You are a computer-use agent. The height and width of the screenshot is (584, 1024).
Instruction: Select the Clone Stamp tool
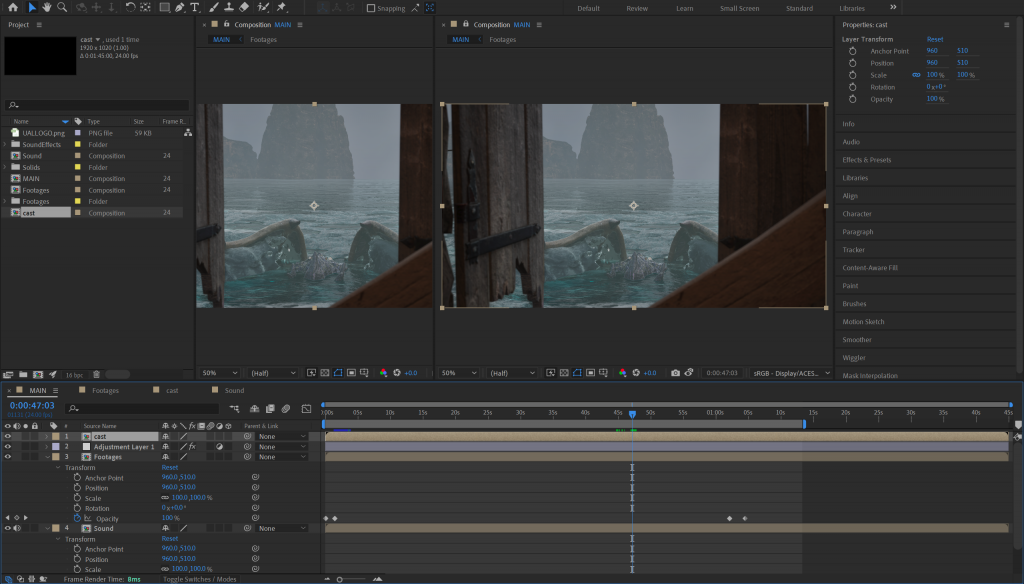(229, 7)
